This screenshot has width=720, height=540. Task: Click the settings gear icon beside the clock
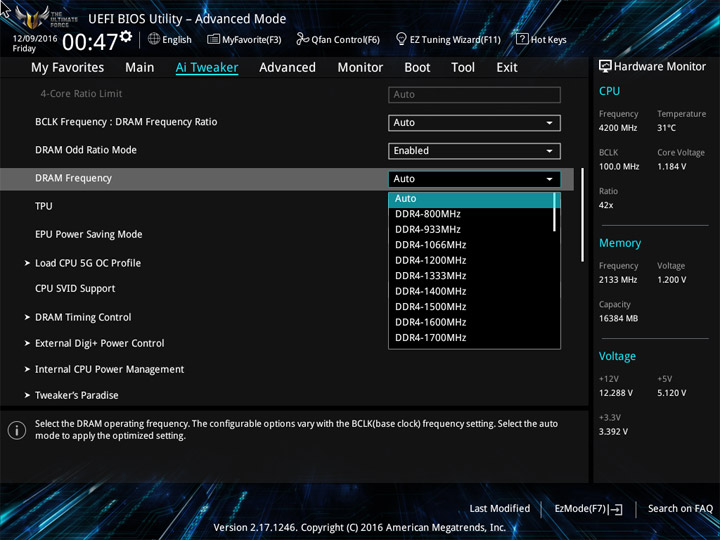tap(126, 37)
